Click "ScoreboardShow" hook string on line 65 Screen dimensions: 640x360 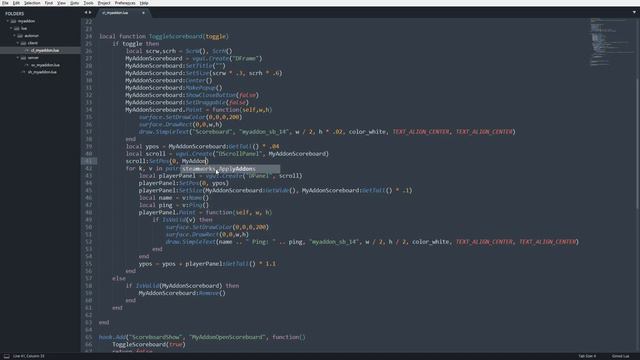[x=155, y=337]
